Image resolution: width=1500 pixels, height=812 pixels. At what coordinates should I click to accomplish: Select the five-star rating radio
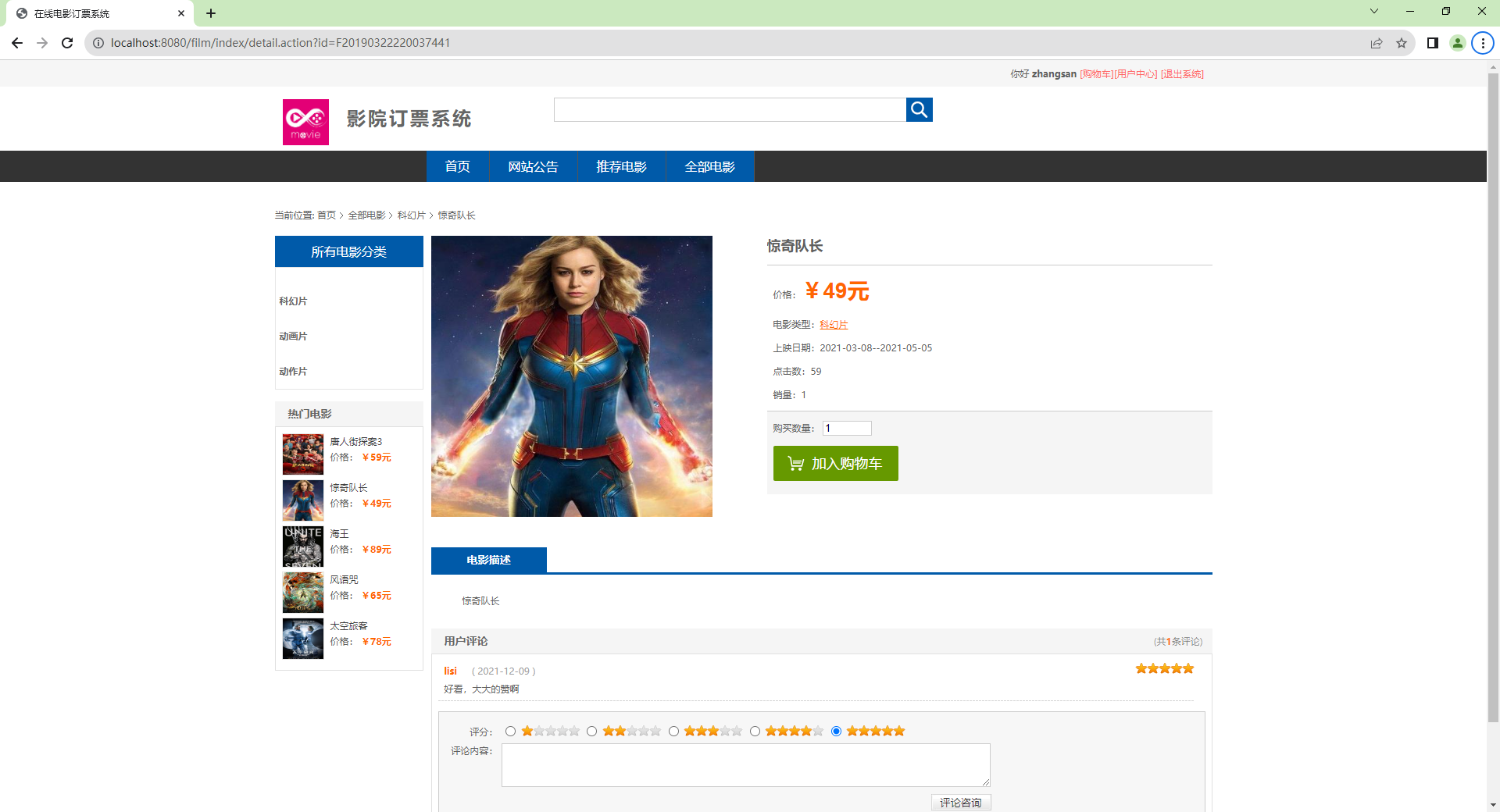(836, 732)
